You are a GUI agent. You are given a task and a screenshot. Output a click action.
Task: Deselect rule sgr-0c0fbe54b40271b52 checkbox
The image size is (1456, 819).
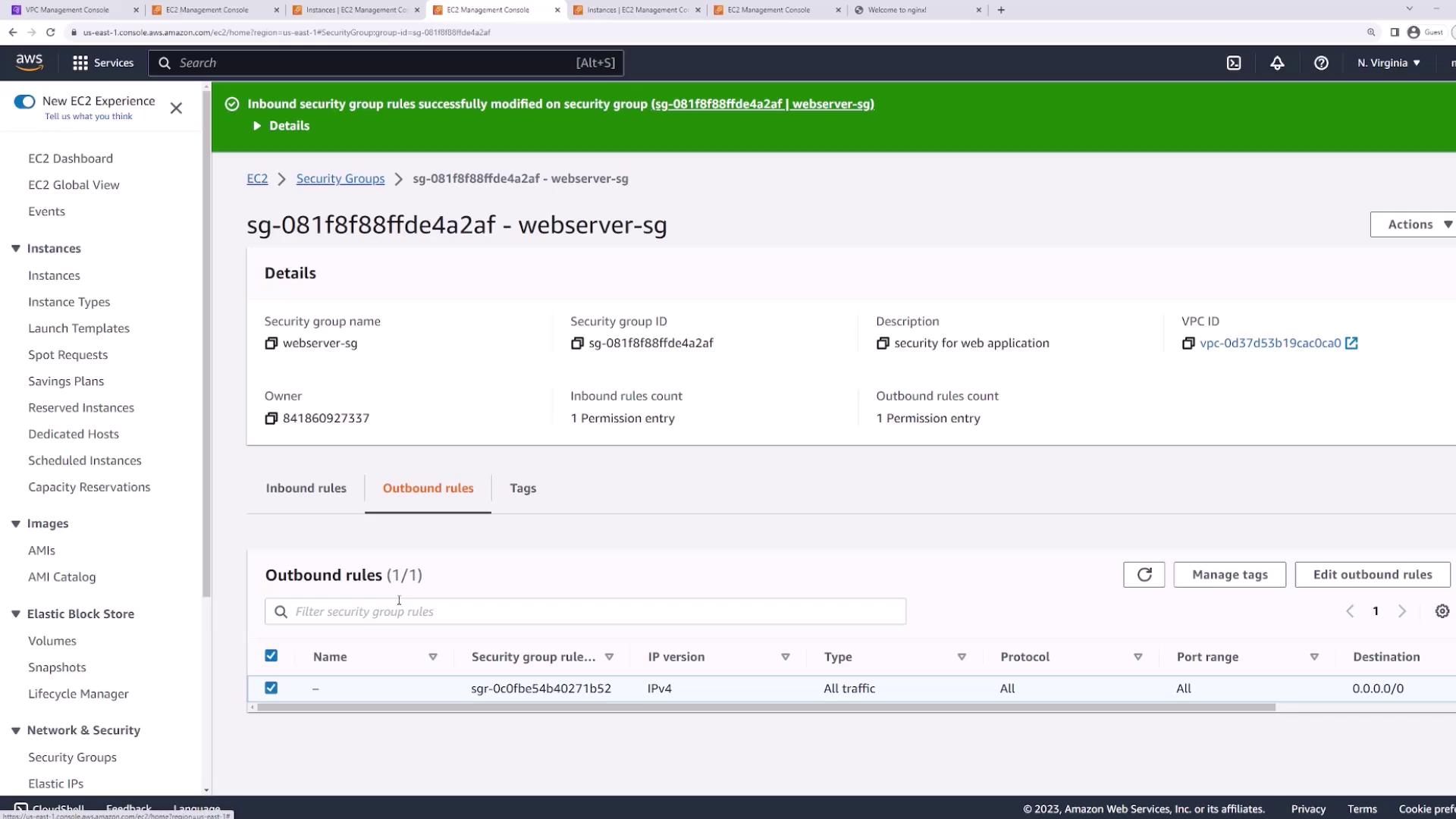(271, 688)
